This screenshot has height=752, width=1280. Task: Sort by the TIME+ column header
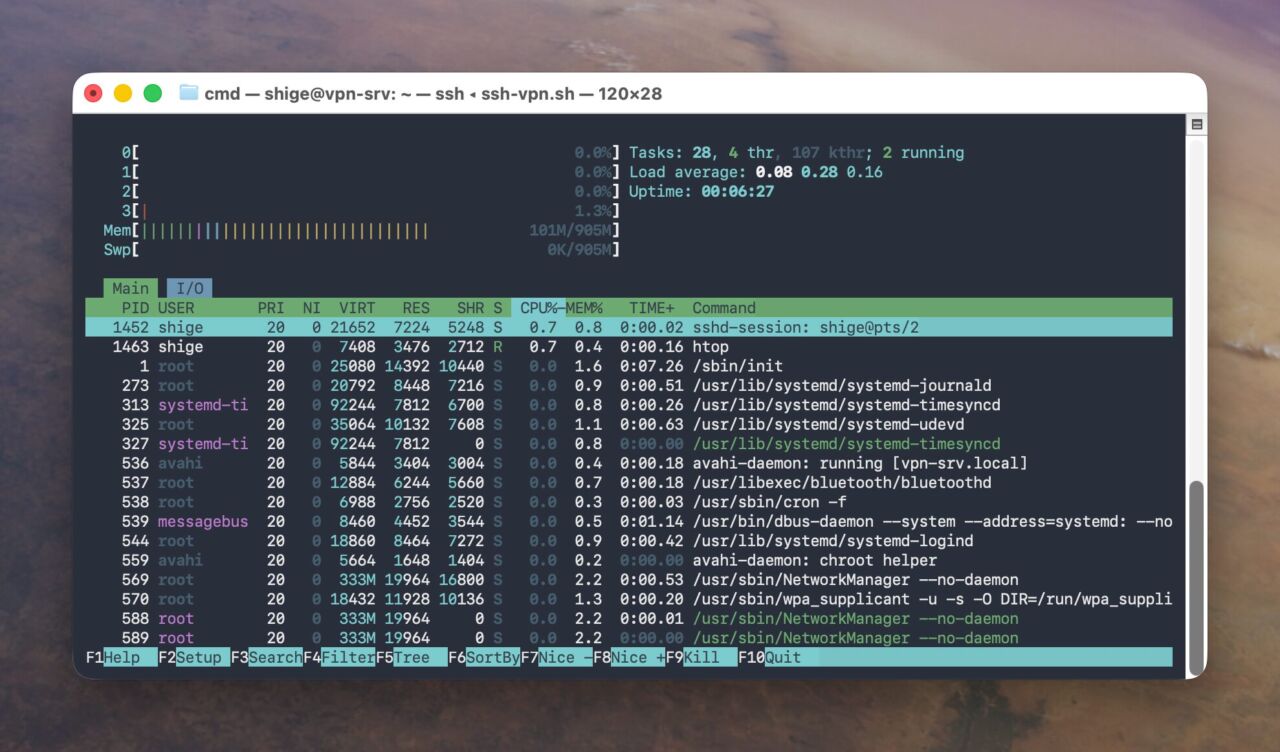tap(652, 308)
